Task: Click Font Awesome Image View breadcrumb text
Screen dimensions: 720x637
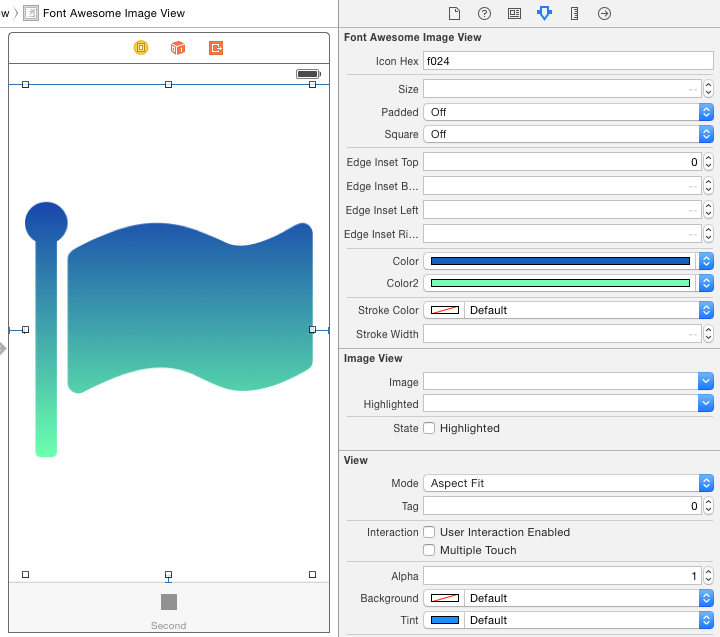Action: click(x=114, y=13)
